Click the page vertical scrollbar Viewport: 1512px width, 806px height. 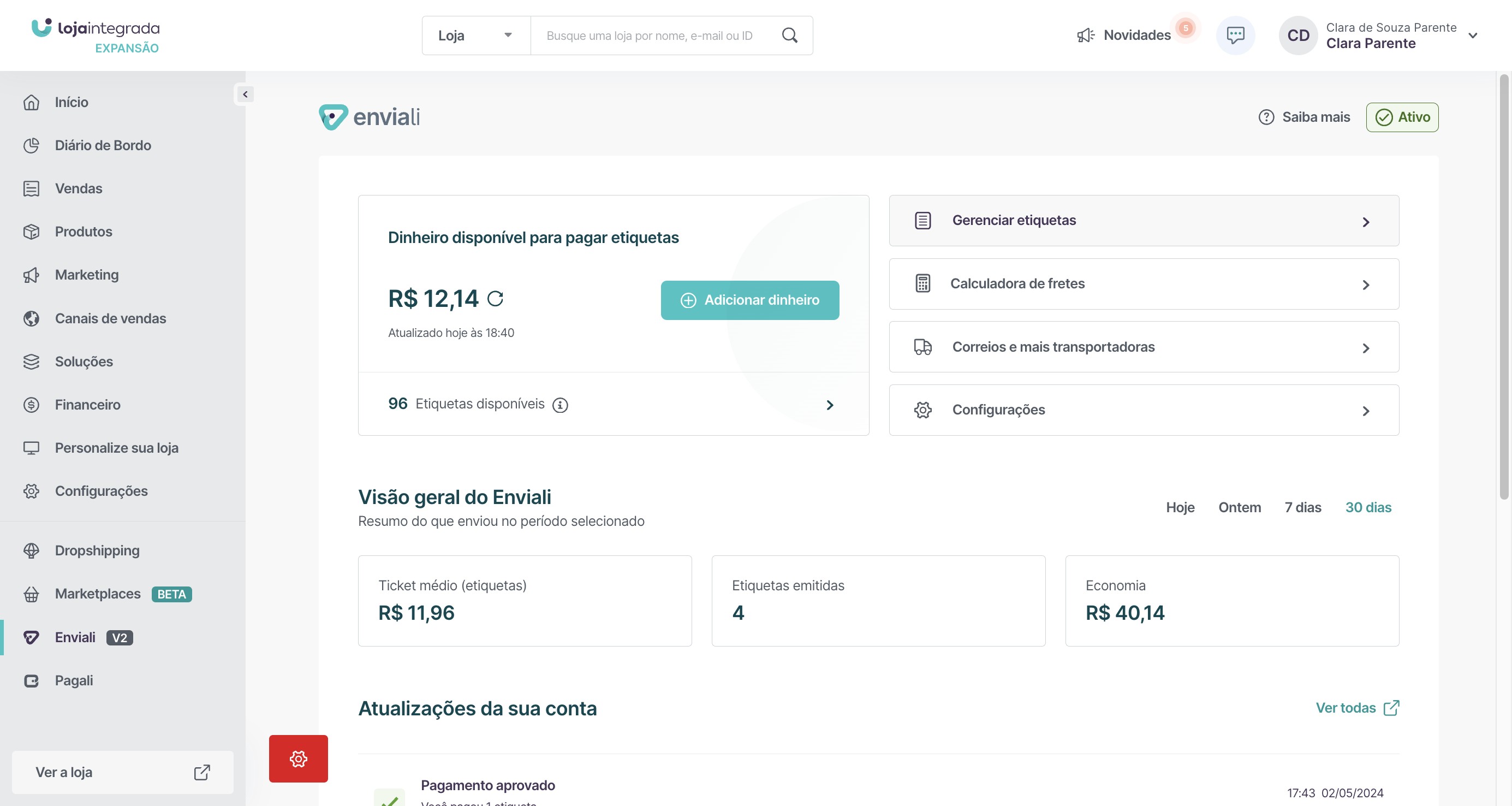(x=1503, y=288)
